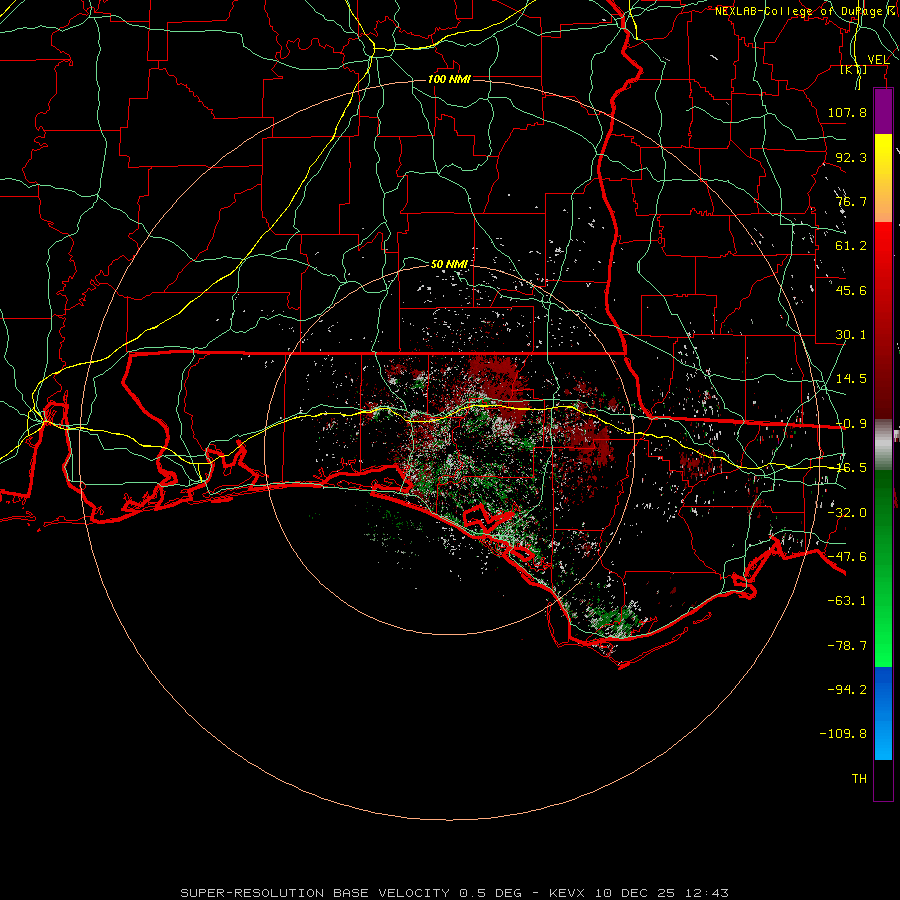This screenshot has height=900, width=900.
Task: Select the 92.3 value on velocity scale
Action: [851, 157]
